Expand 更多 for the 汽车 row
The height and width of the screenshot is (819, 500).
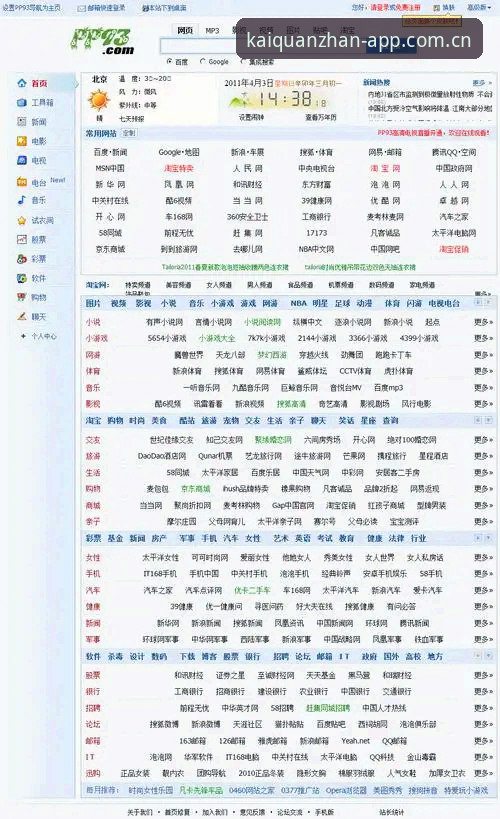point(483,590)
